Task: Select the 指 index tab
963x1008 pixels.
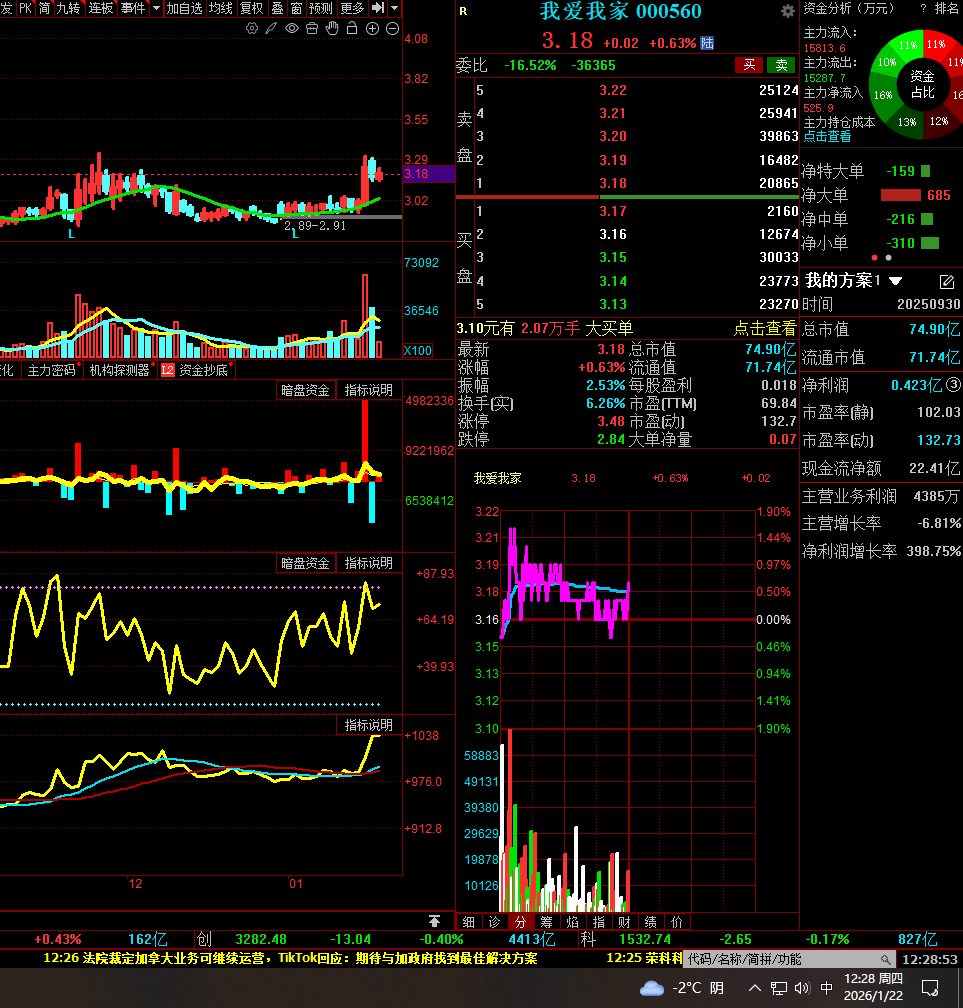Action: [x=598, y=922]
